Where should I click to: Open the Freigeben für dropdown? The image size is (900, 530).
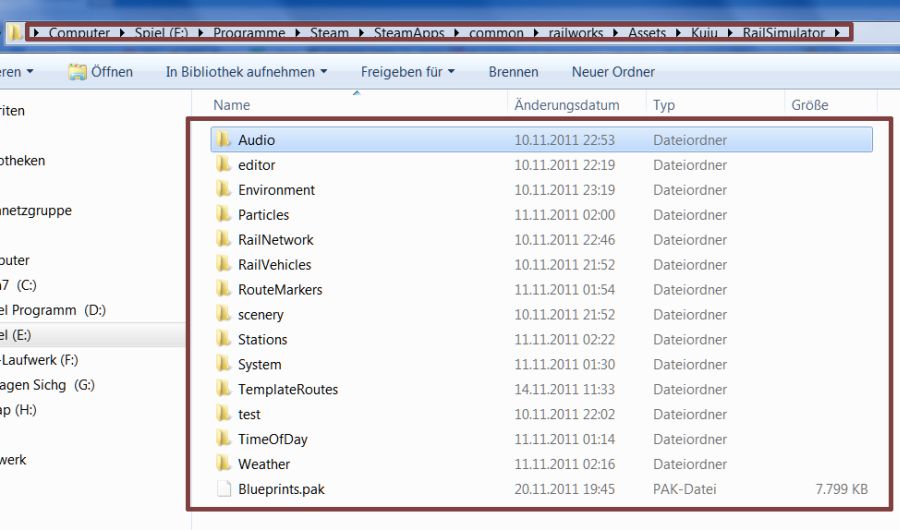tap(408, 72)
